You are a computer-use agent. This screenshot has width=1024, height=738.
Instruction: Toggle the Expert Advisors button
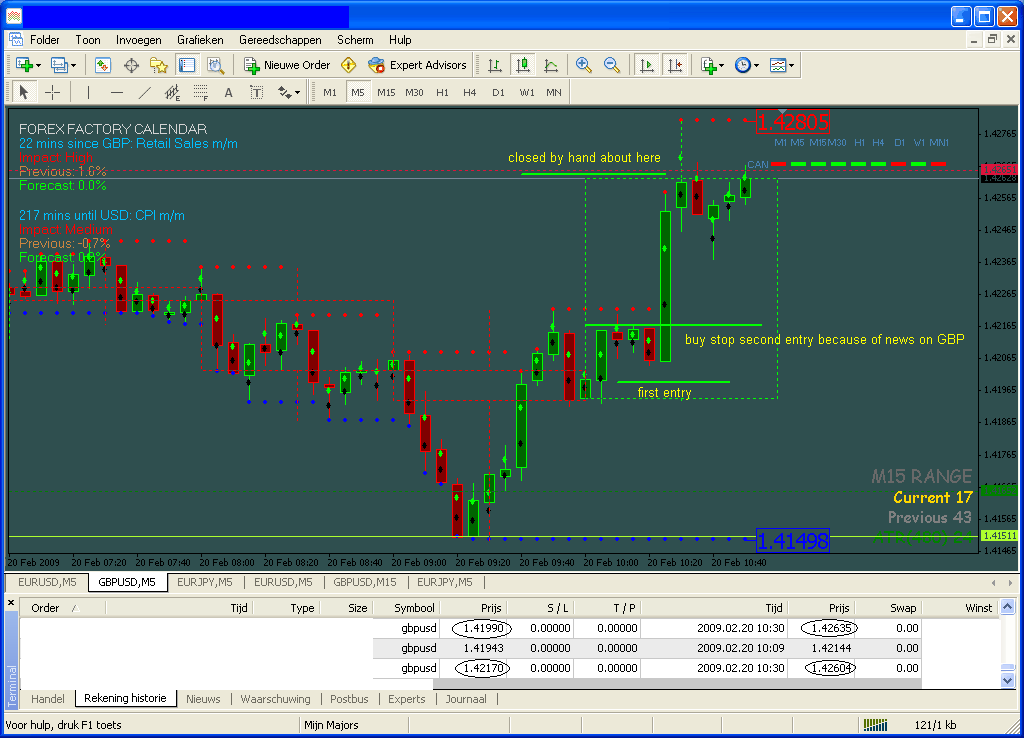click(417, 65)
